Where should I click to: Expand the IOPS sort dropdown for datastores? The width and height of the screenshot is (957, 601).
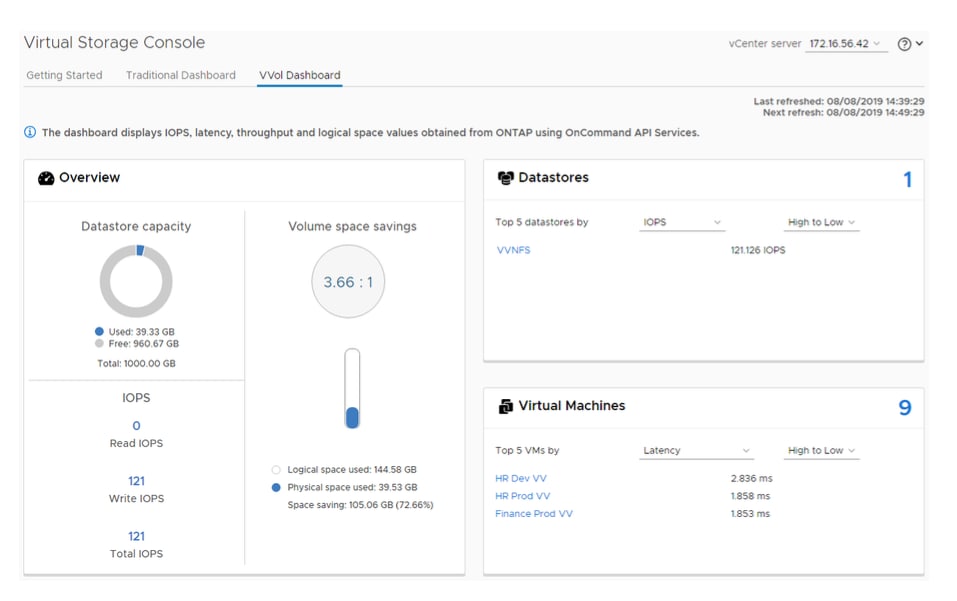[x=682, y=223]
